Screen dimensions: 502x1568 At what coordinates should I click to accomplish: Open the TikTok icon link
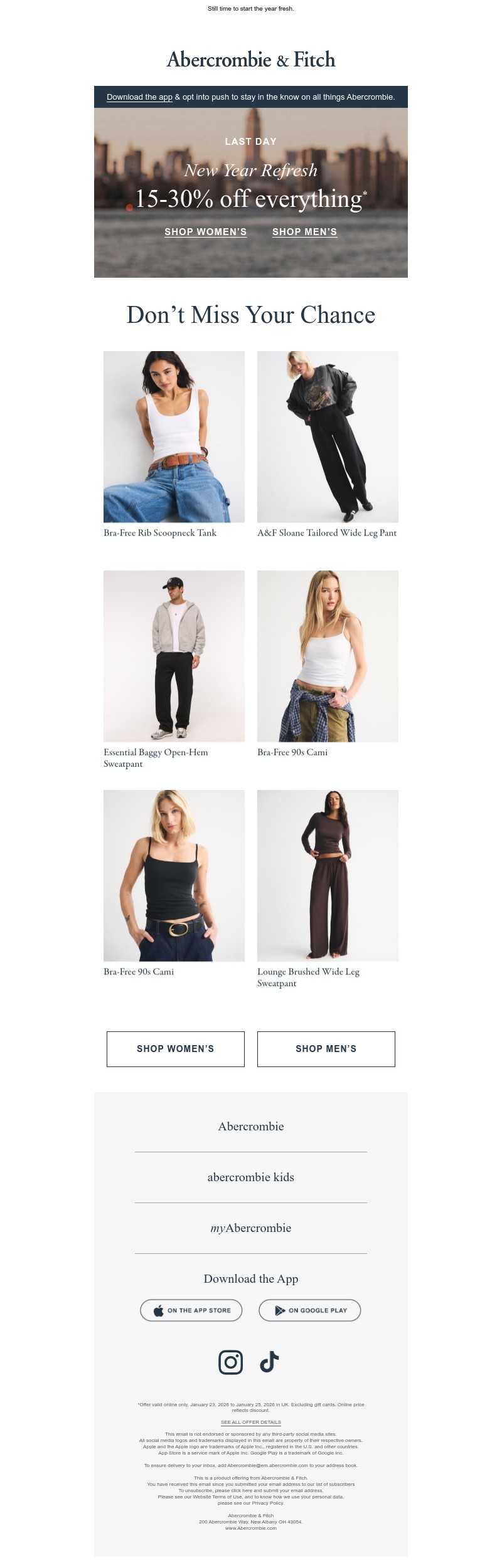pos(269,1362)
